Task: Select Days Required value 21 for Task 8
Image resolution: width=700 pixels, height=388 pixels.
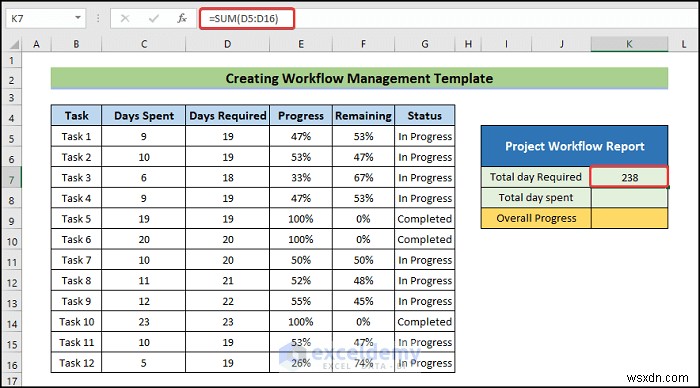Action: pos(228,280)
